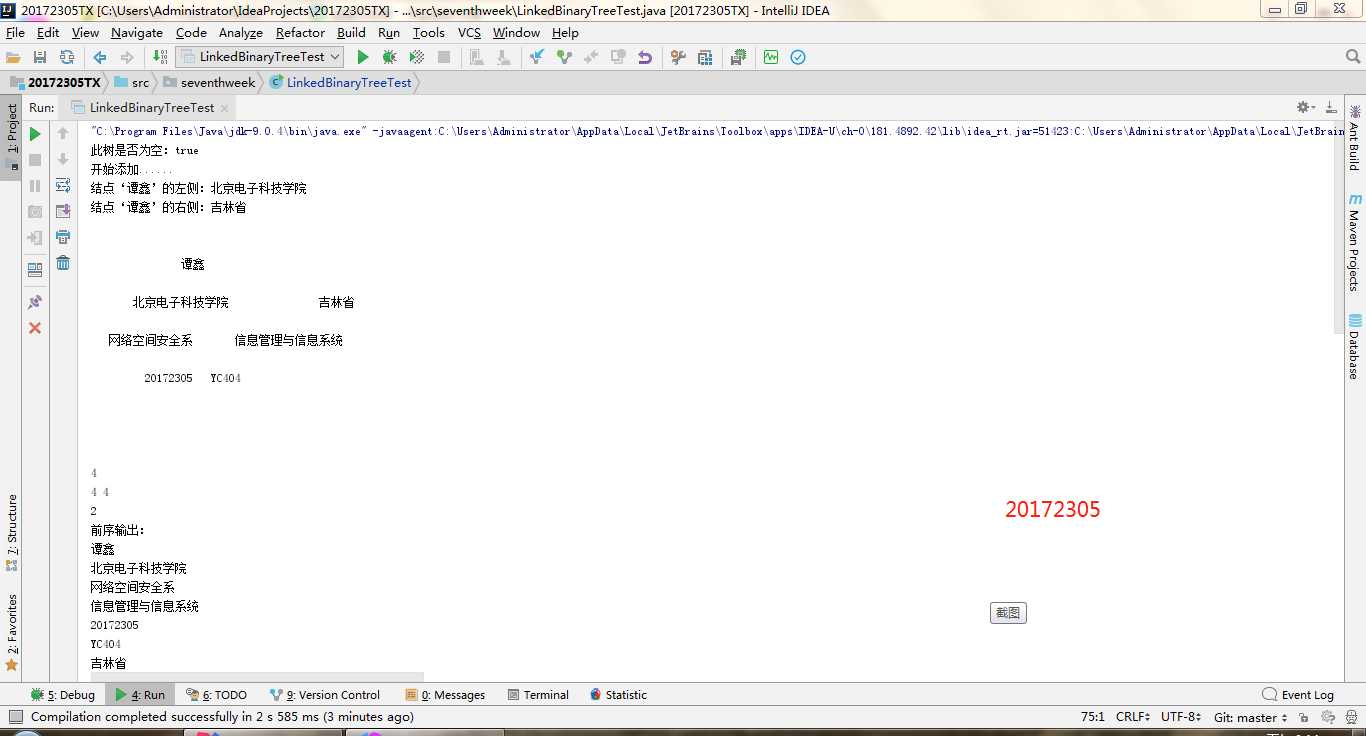Click the Revert undo arrow icon
The width and height of the screenshot is (1366, 736).
point(645,58)
